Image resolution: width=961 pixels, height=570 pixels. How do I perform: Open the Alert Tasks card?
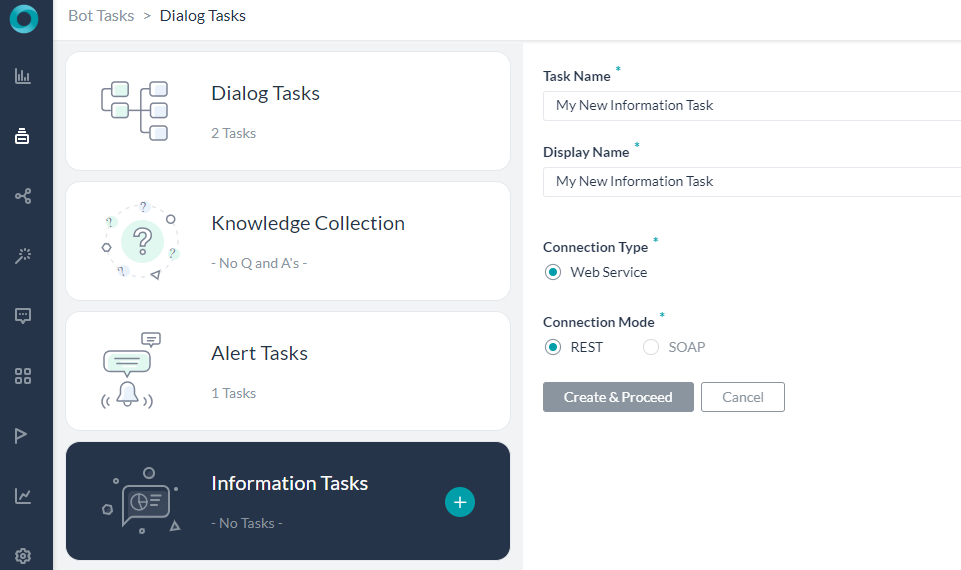288,371
